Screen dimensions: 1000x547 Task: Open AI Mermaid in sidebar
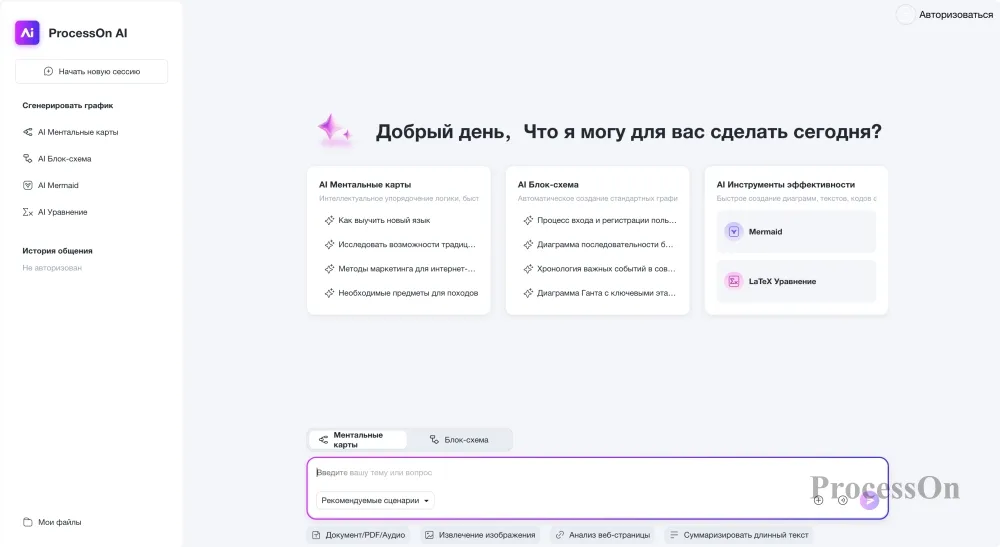(51, 186)
